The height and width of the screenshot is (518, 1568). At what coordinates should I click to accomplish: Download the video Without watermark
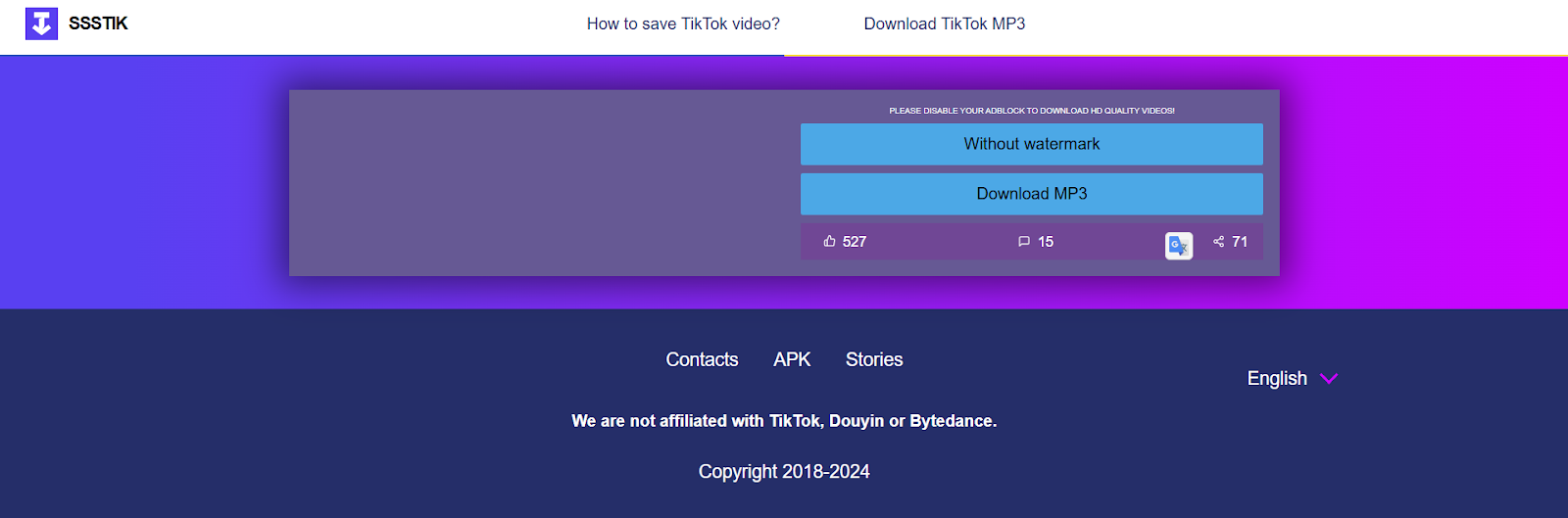tap(1032, 144)
